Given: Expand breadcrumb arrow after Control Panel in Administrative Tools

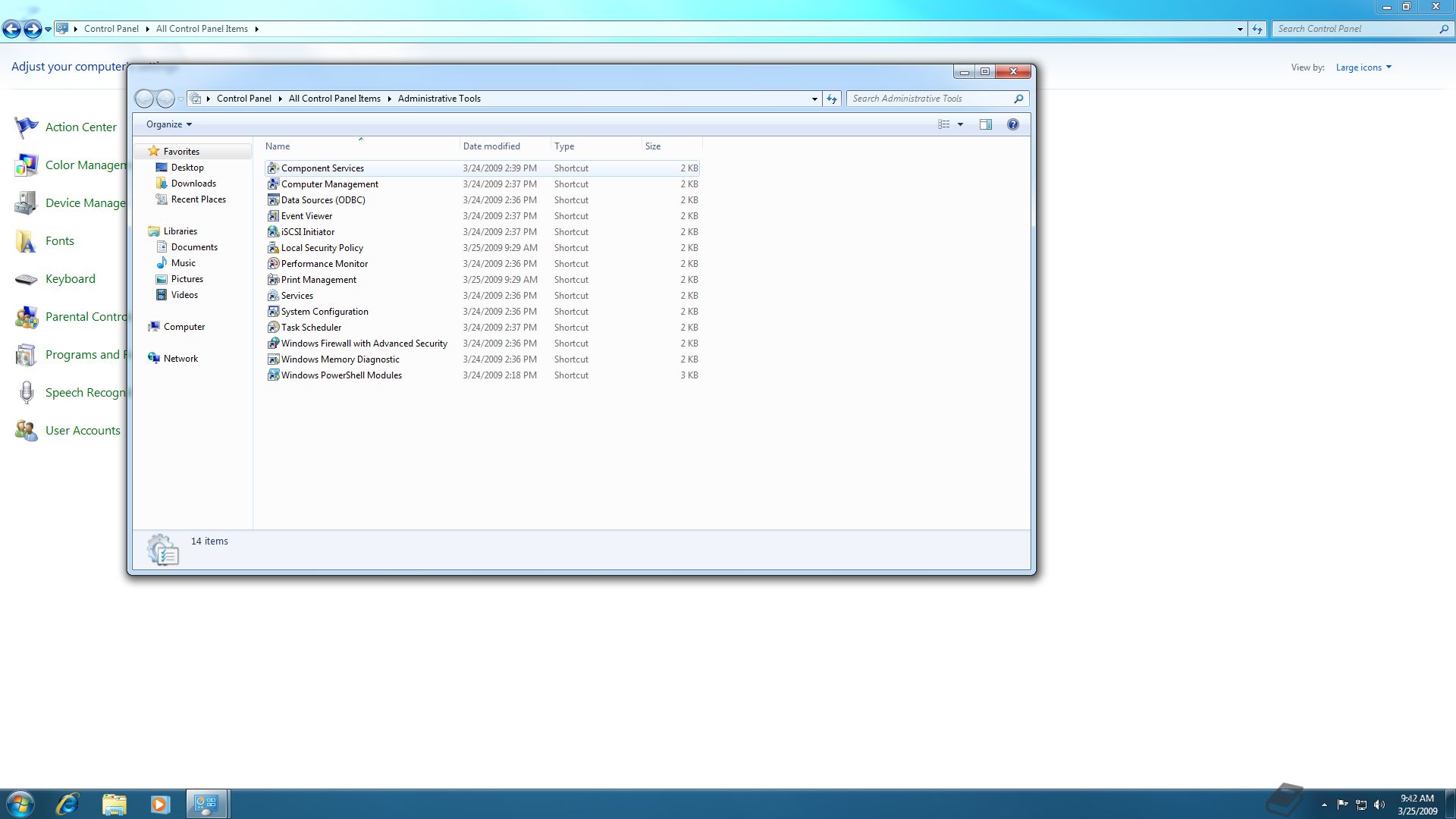Looking at the screenshot, I should pos(280,99).
